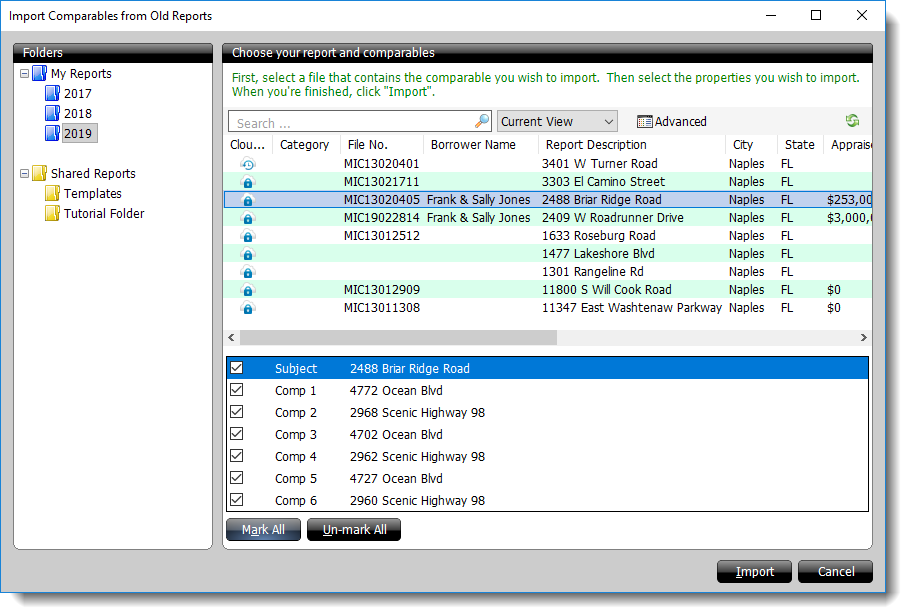This screenshot has width=901, height=608.
Task: Open Advanced search options
Action: (672, 122)
